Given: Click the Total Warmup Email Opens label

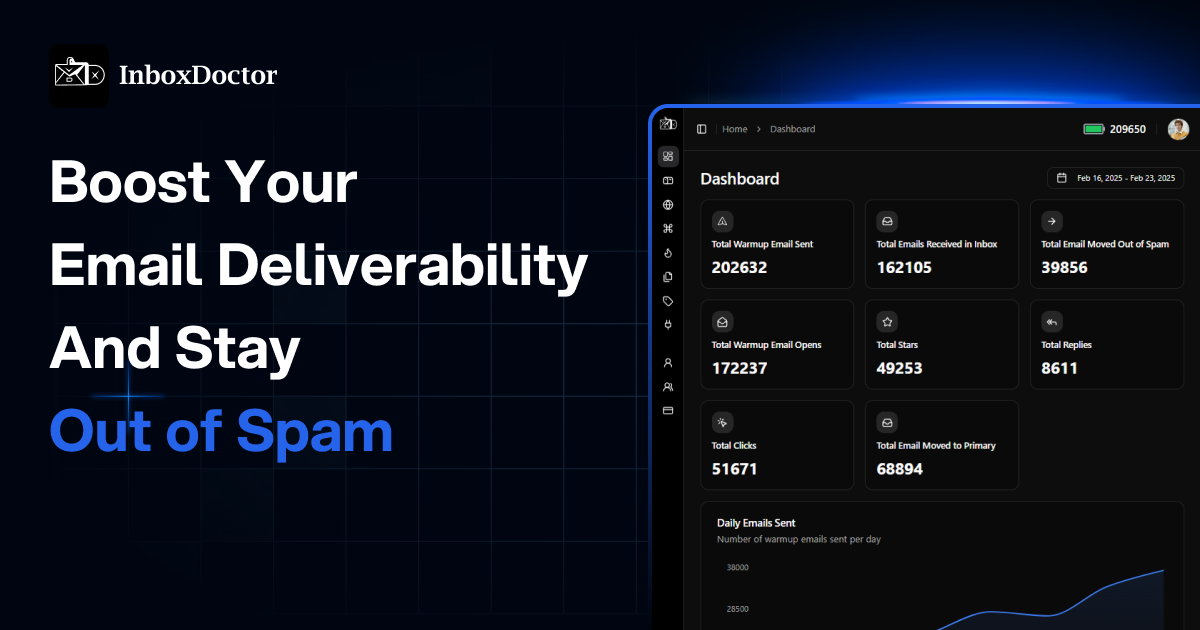Looking at the screenshot, I should (766, 345).
